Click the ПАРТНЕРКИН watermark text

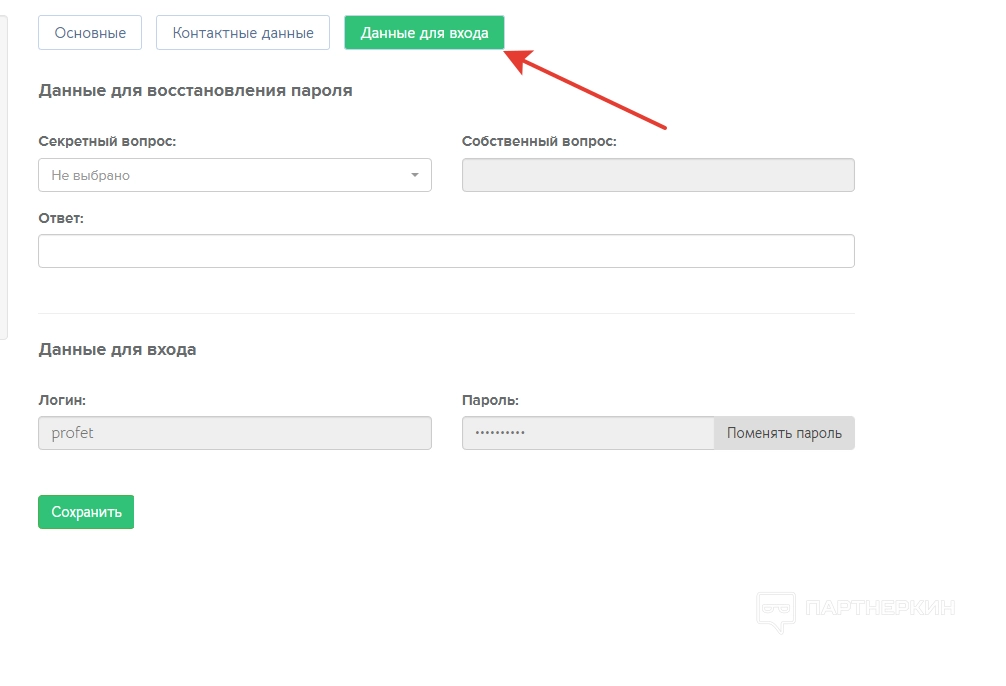coord(880,608)
